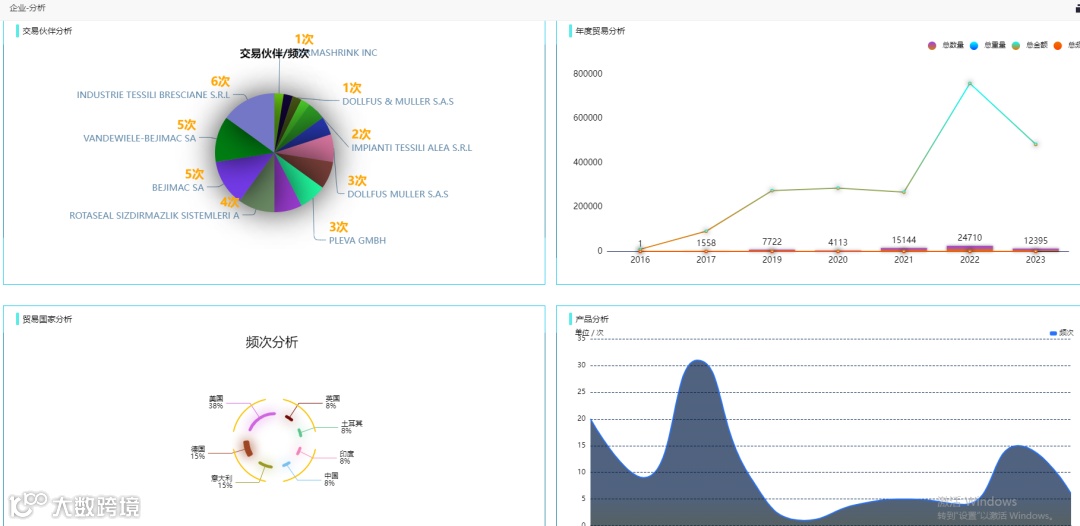Click the 24710 bar value label
The image size is (1080, 526).
coord(969,238)
